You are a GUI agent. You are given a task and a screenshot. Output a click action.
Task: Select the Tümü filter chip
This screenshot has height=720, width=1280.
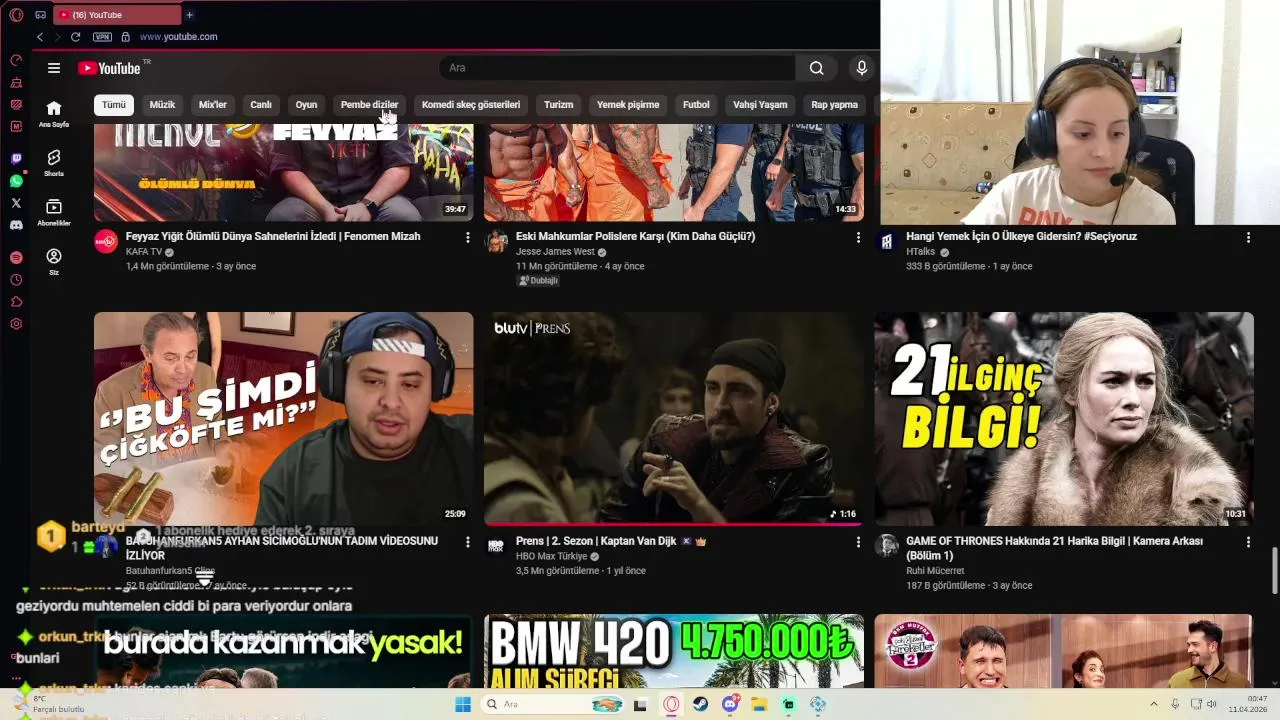point(114,105)
